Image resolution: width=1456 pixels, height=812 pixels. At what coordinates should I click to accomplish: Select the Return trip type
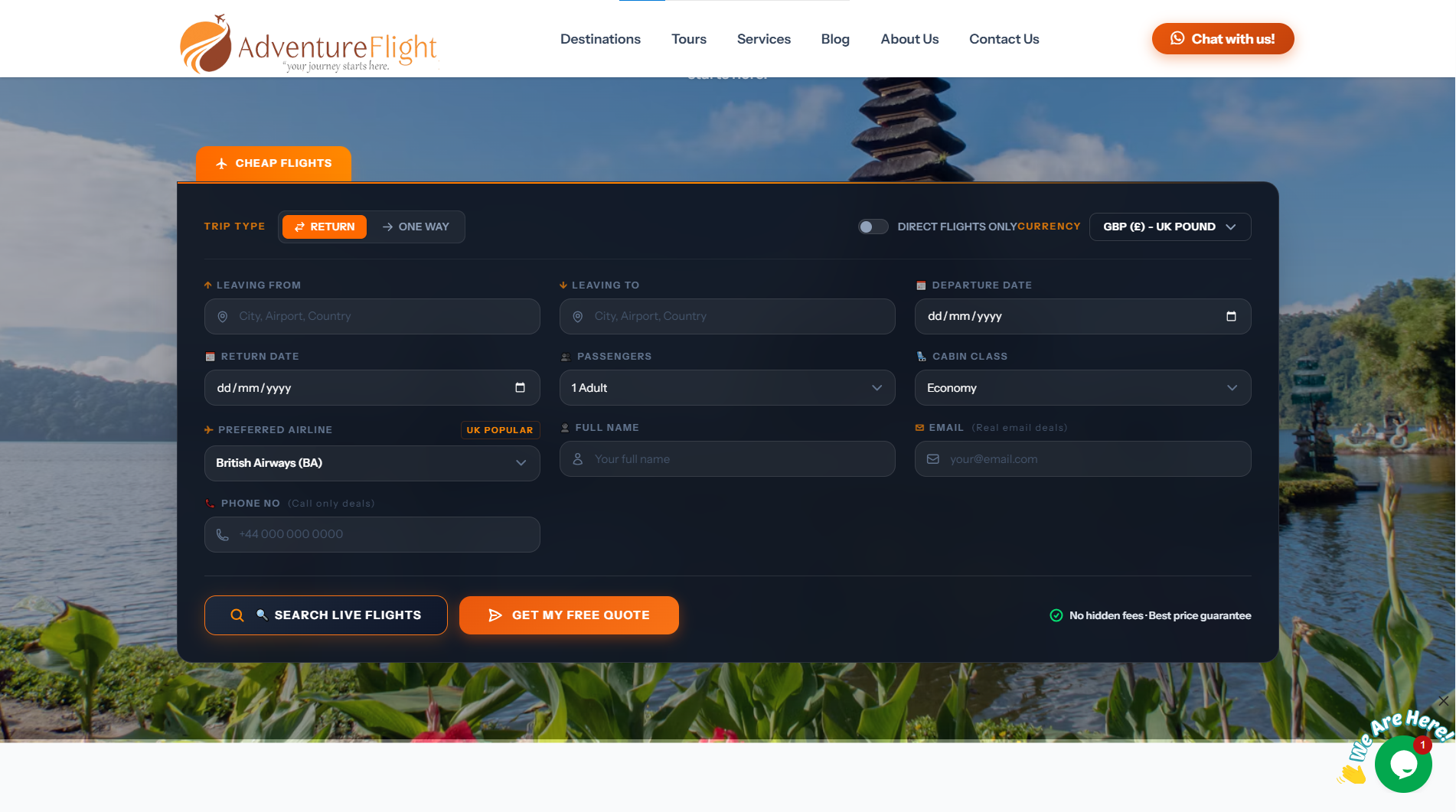coord(325,227)
